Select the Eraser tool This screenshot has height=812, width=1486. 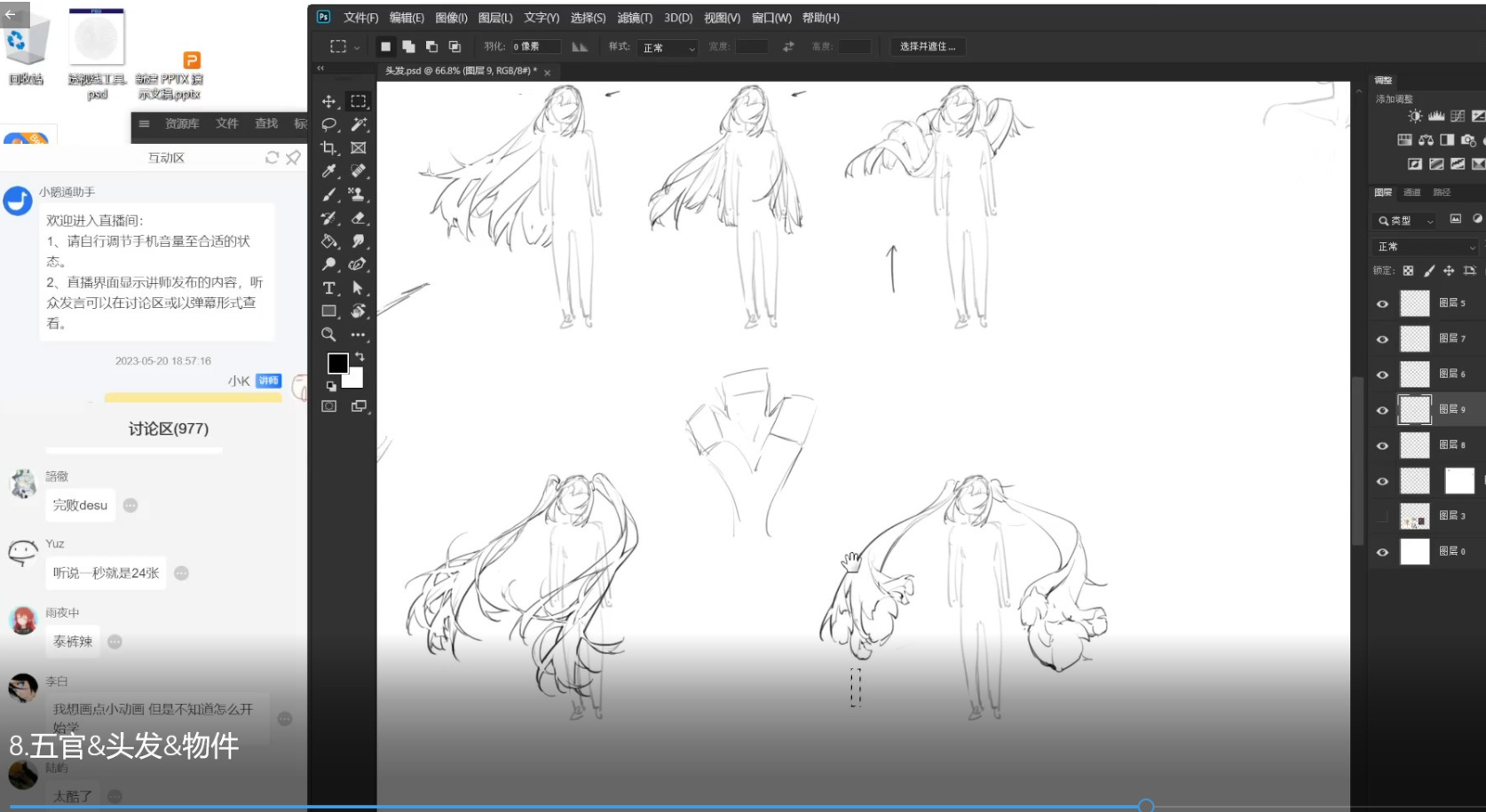tap(359, 217)
